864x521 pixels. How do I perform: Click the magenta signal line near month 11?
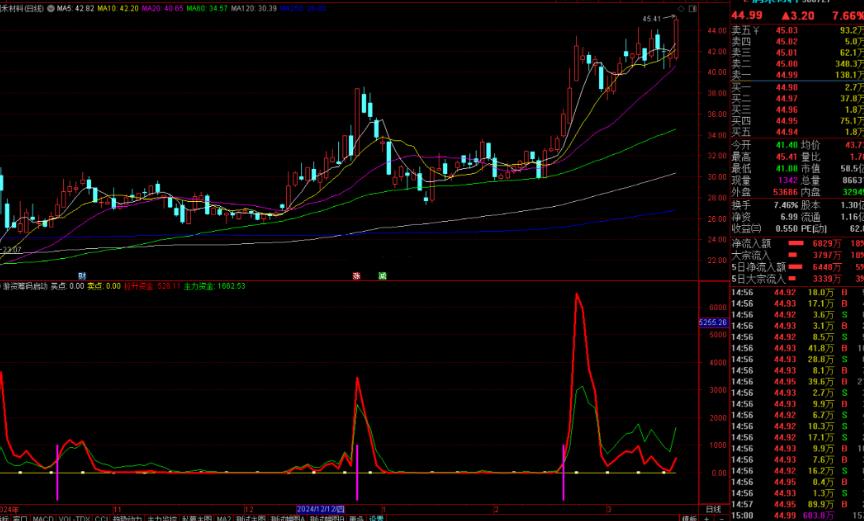pyautogui.click(x=57, y=473)
